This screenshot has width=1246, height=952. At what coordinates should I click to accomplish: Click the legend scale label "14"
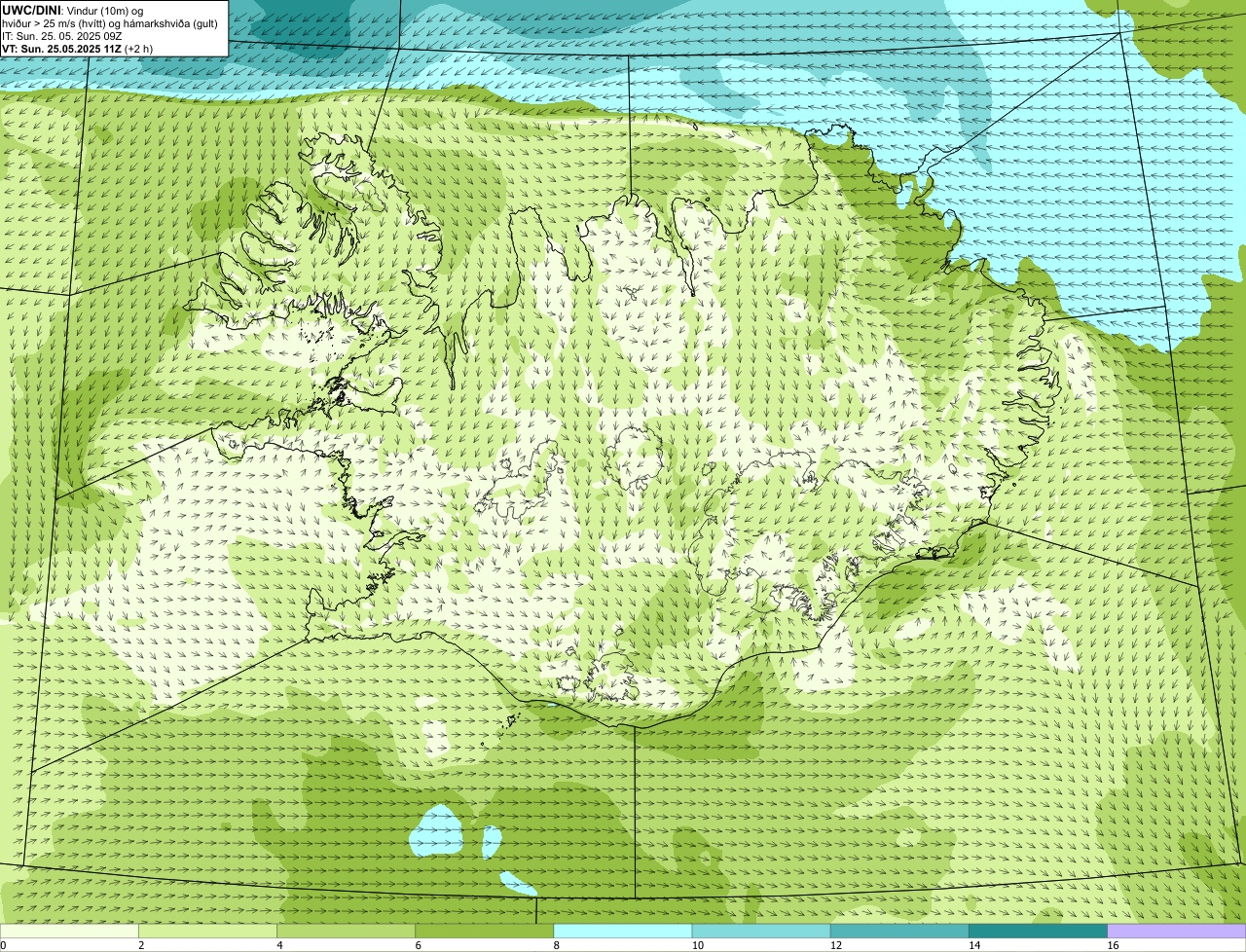(x=974, y=945)
